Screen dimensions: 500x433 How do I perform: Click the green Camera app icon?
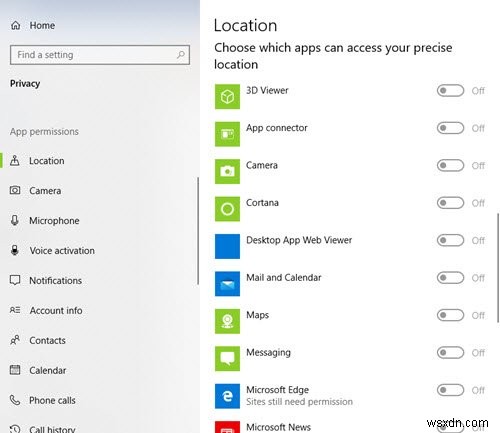pyautogui.click(x=227, y=171)
